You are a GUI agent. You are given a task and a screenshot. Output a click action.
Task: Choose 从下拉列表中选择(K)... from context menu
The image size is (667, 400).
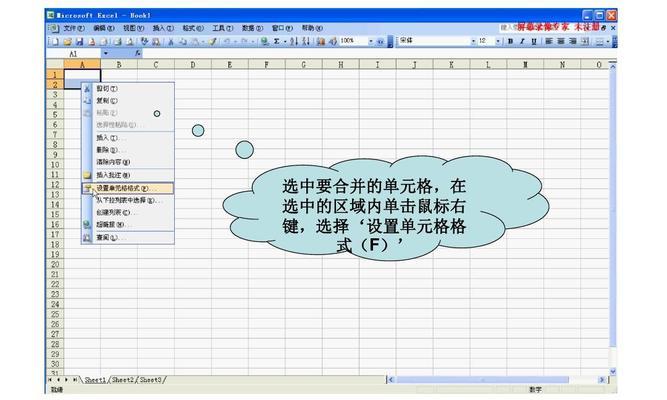(x=128, y=200)
